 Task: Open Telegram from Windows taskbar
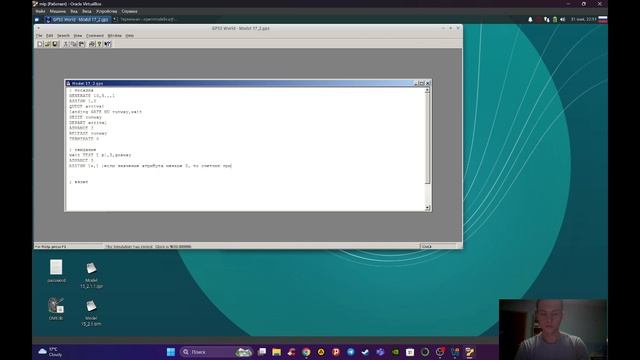click(351, 352)
